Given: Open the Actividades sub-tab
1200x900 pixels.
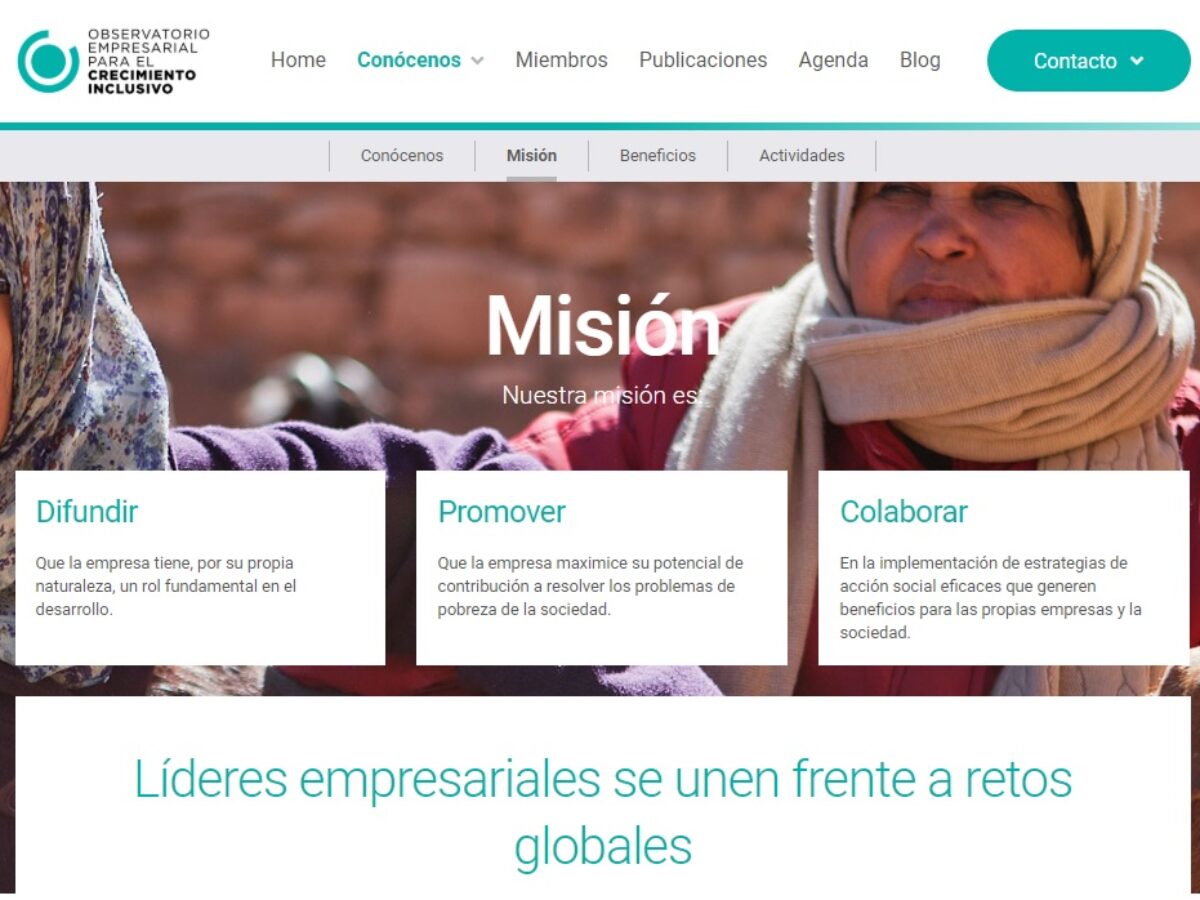Looking at the screenshot, I should tap(802, 156).
